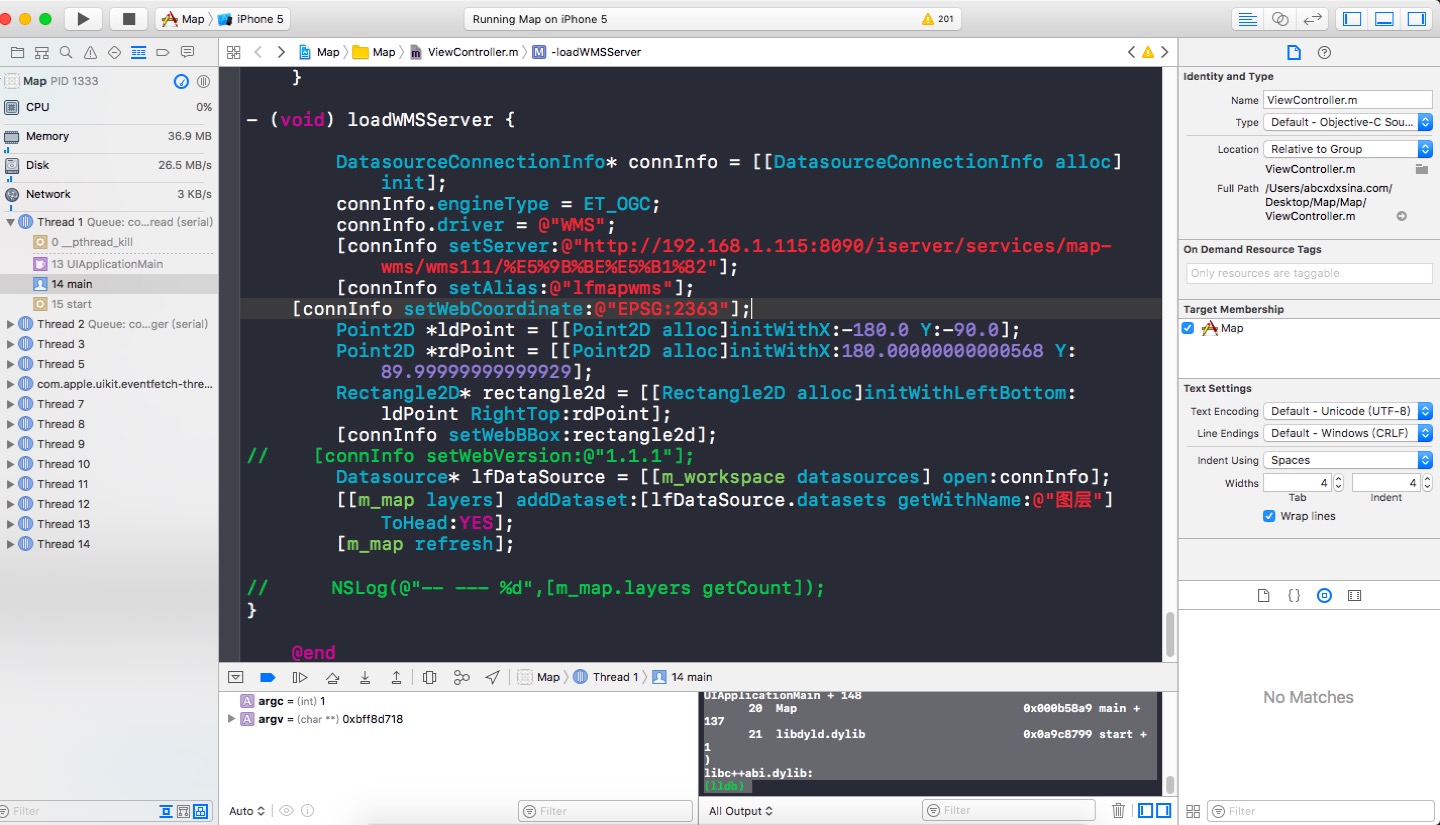Uncheck Map target membership checkbox
This screenshot has height=825, width=1440.
click(1188, 328)
